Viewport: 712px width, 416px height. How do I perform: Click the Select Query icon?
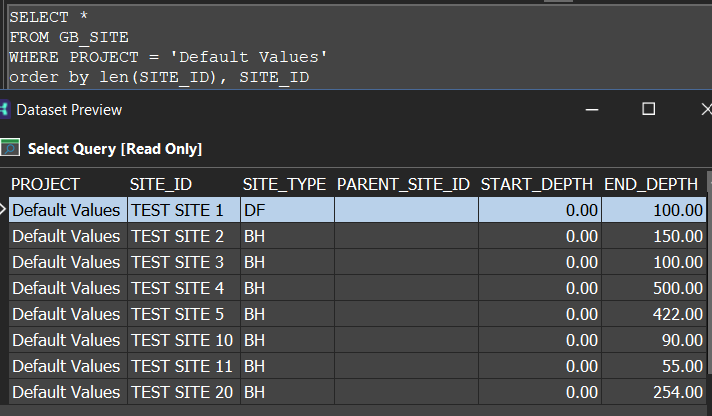coord(10,148)
